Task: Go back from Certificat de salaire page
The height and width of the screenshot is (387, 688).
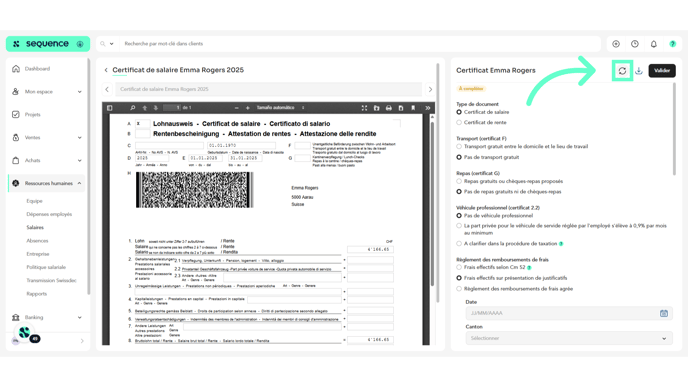Action: [106, 70]
